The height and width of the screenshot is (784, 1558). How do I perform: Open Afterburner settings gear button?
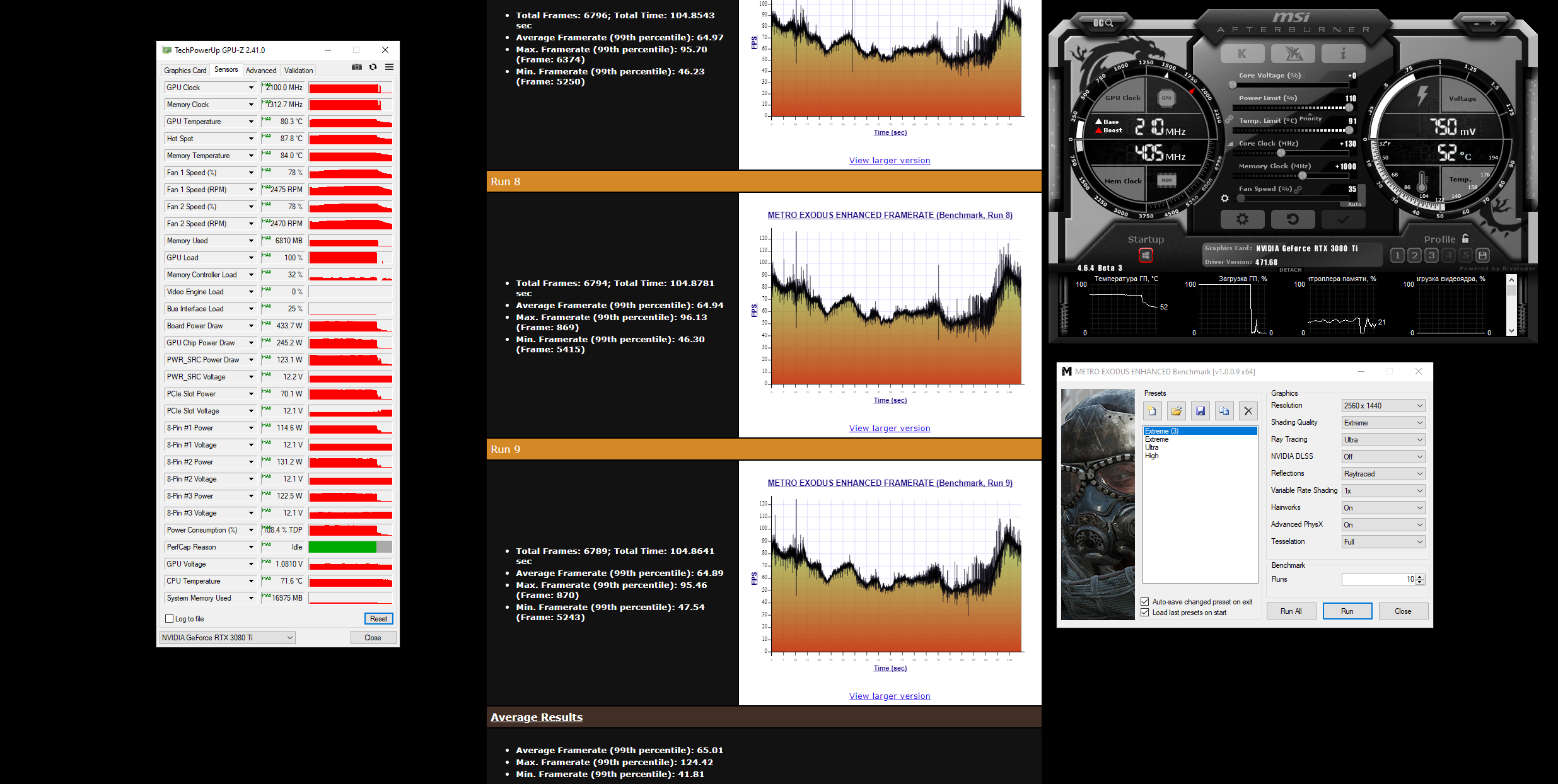[x=1241, y=219]
